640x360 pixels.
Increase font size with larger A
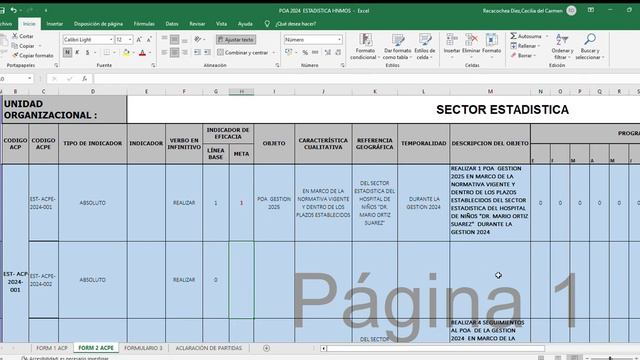pyautogui.click(x=139, y=40)
